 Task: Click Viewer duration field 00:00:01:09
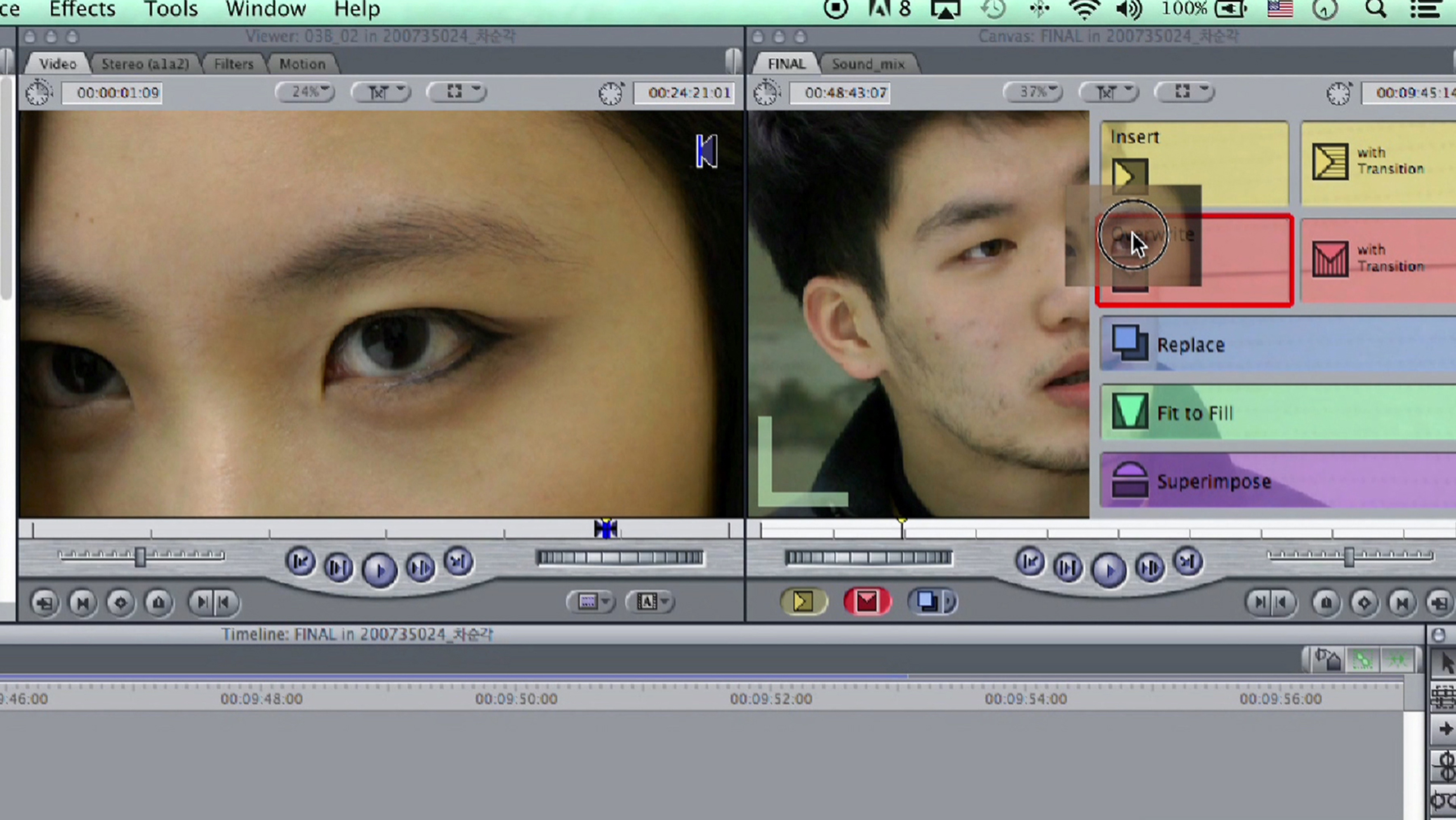(x=112, y=93)
